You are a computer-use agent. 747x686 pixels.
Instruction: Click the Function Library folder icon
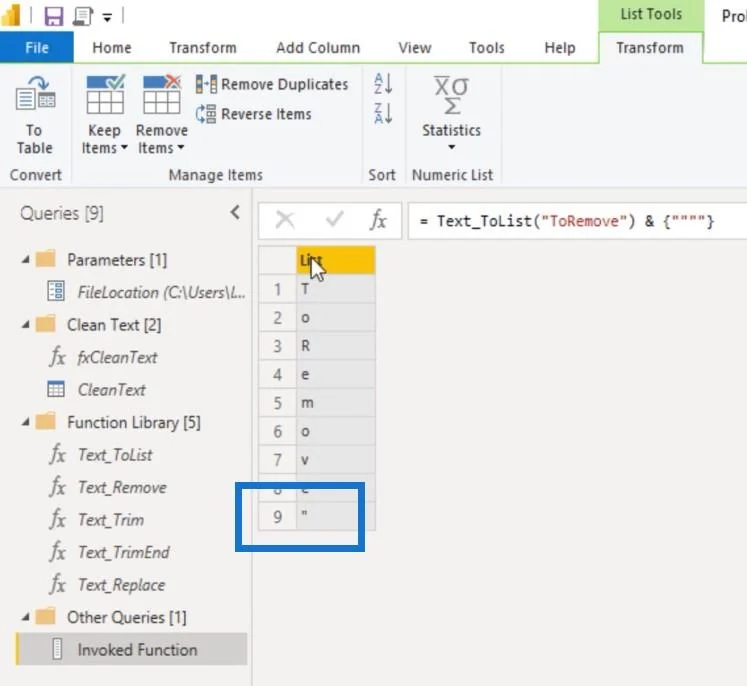click(46, 421)
